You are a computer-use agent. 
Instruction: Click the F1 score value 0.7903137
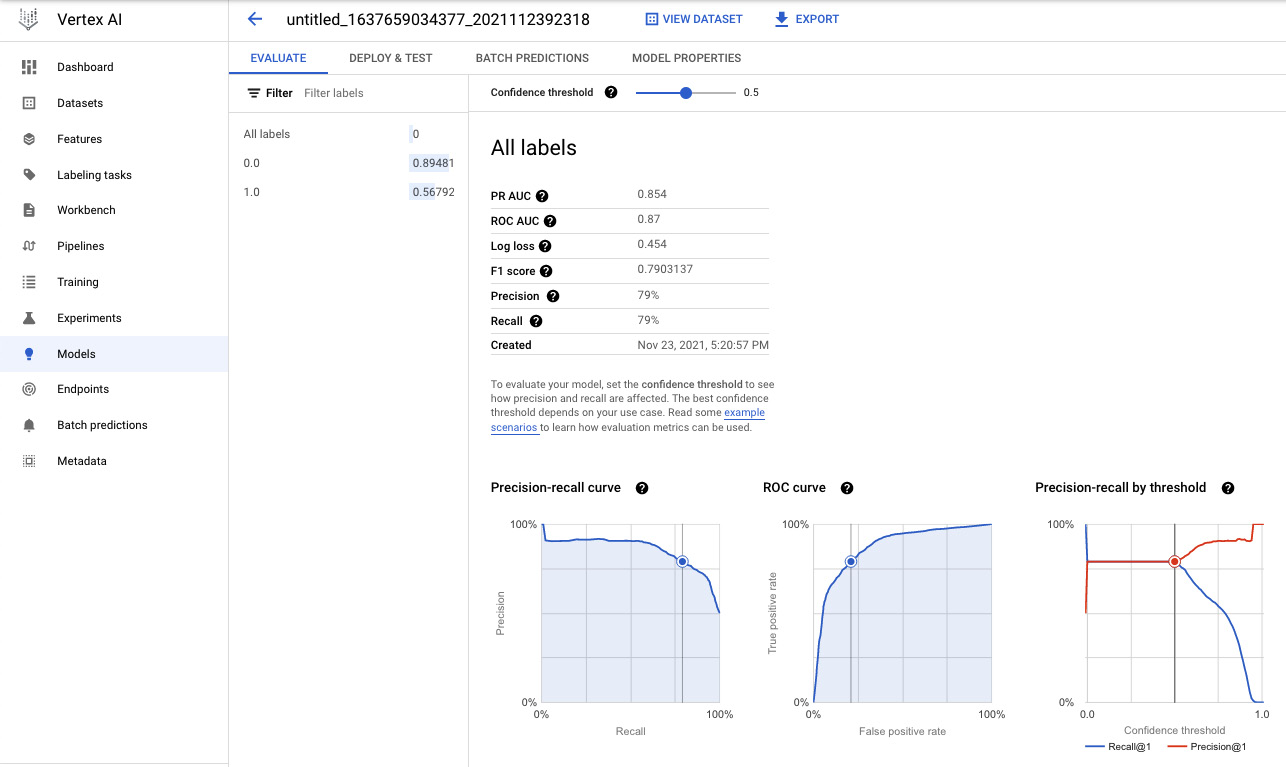pos(665,269)
